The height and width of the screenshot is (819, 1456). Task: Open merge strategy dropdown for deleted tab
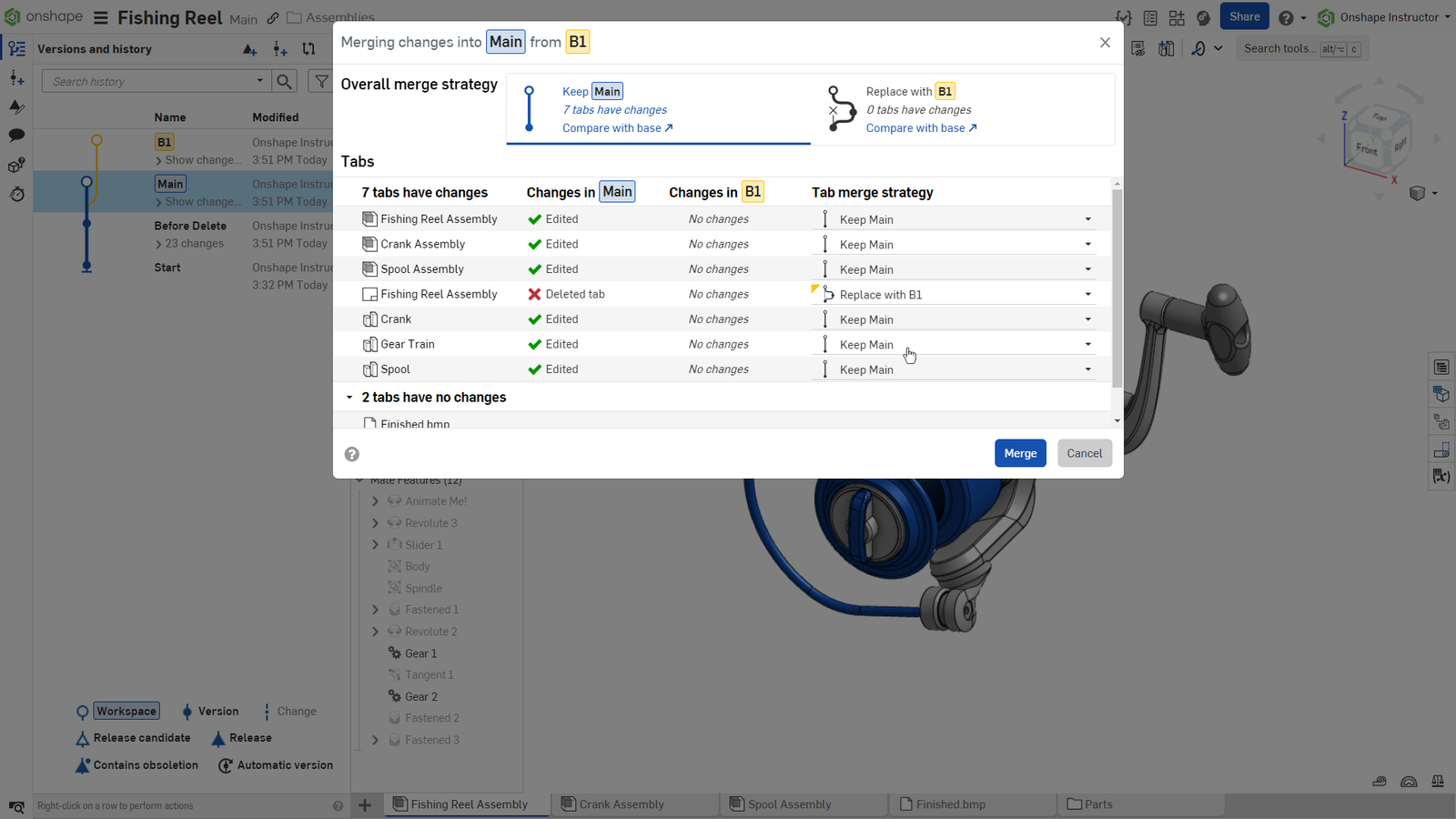[1087, 295]
